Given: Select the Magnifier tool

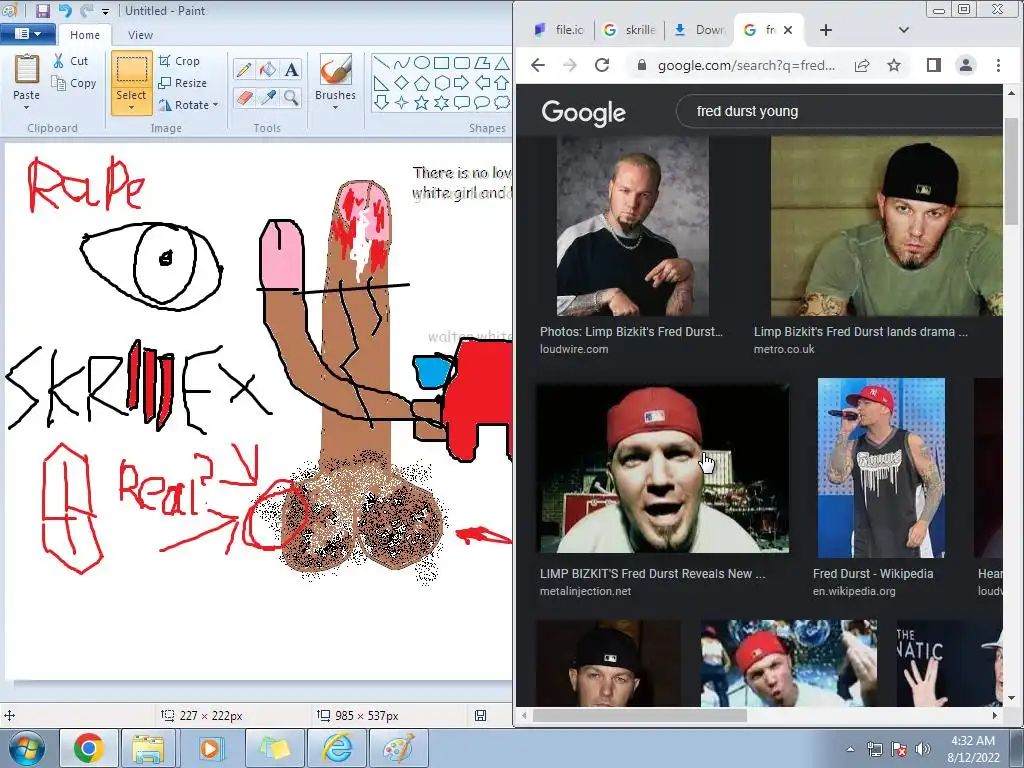Looking at the screenshot, I should click(291, 97).
